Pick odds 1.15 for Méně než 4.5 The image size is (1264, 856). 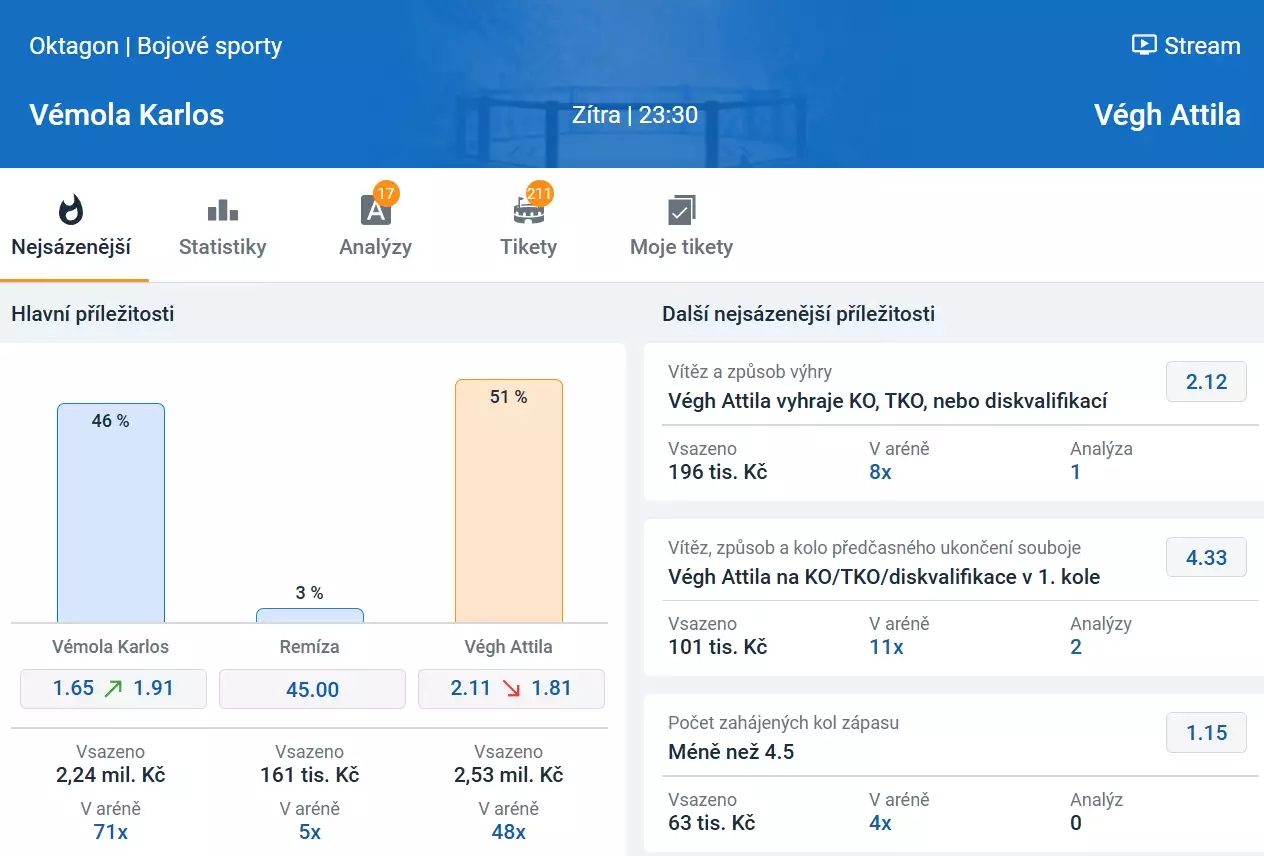[x=1206, y=733]
